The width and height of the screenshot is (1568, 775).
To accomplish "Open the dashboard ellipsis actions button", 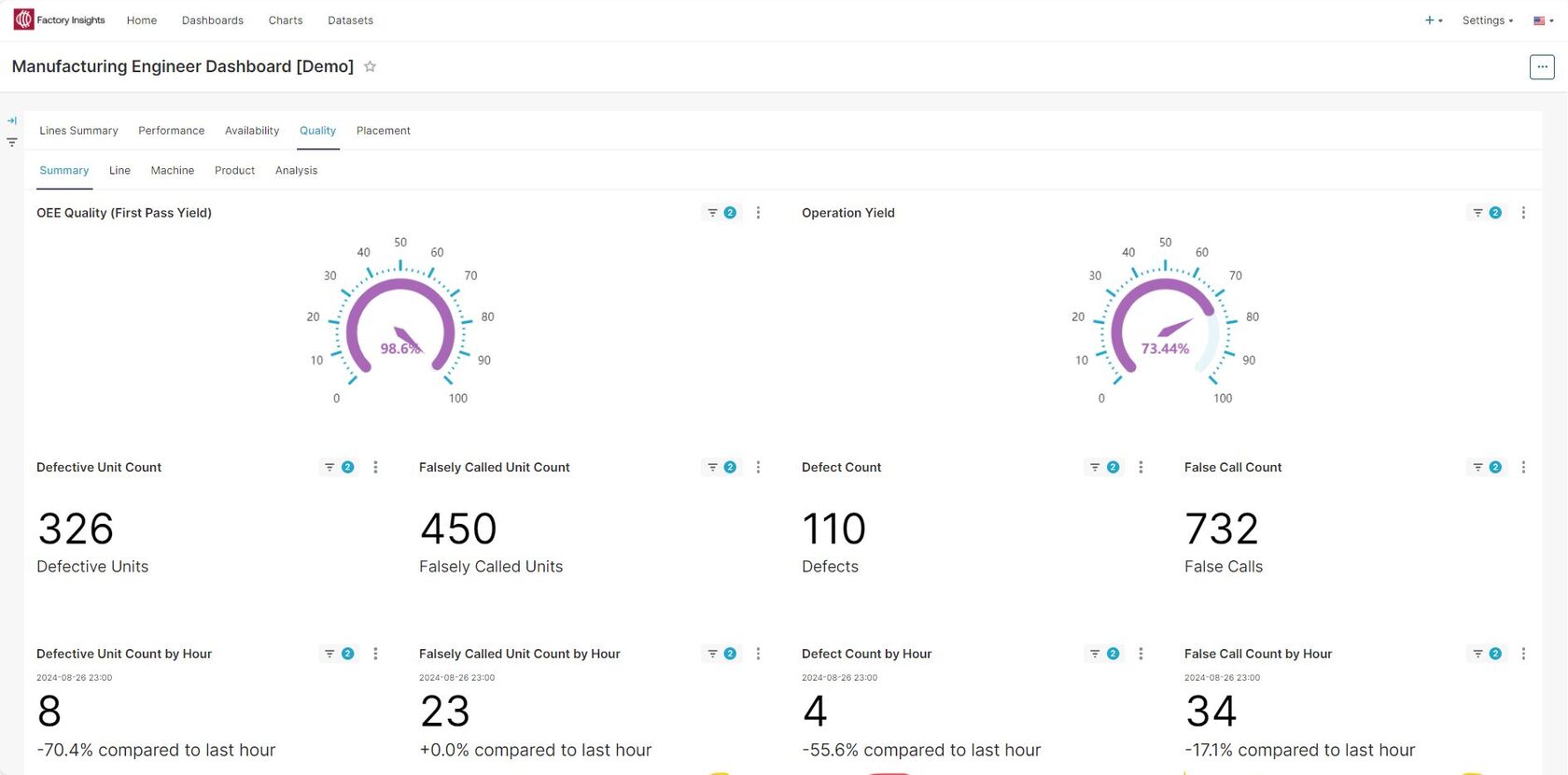I will (1542, 67).
